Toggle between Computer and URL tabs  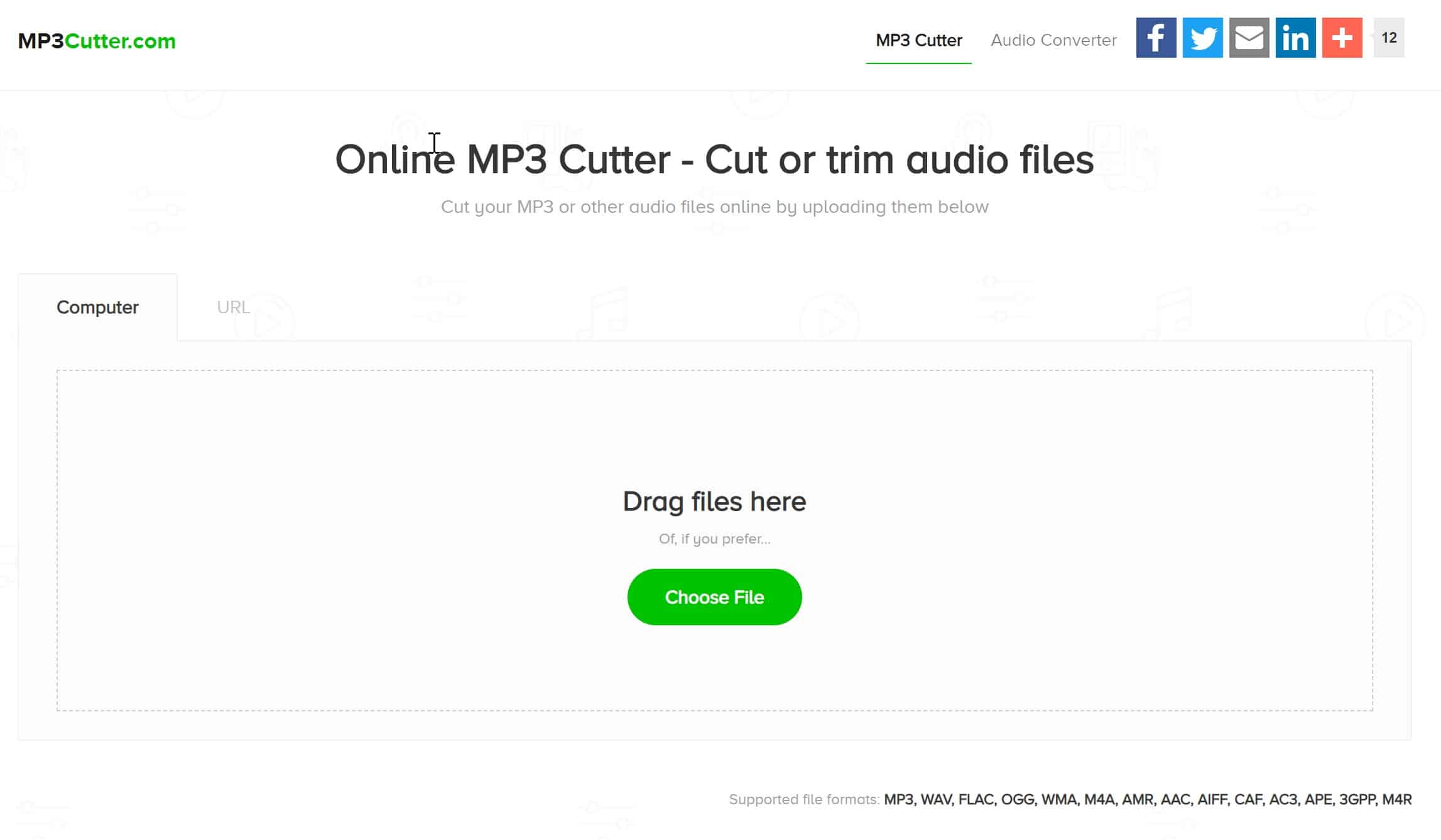pyautogui.click(x=232, y=307)
